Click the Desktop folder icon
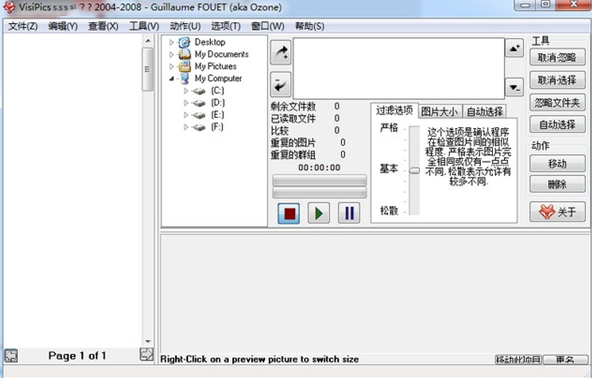Viewport: 592px width, 378px height. (184, 42)
